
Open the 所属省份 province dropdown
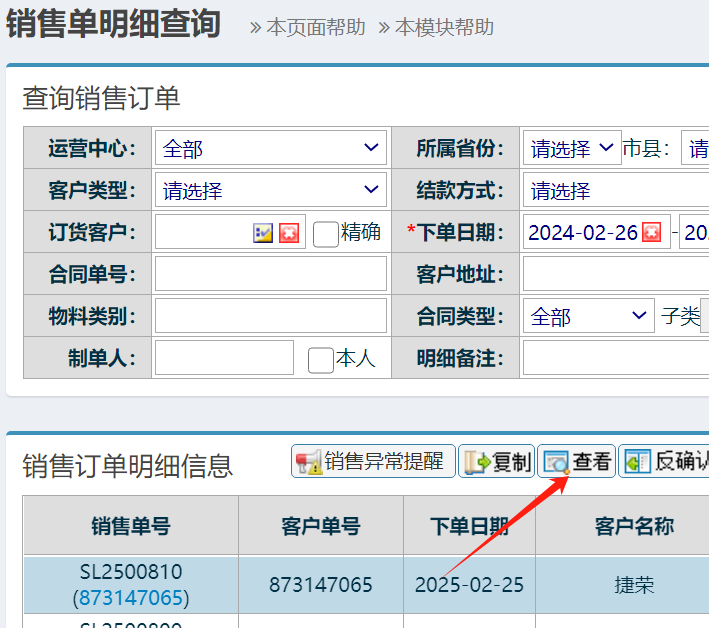click(571, 149)
